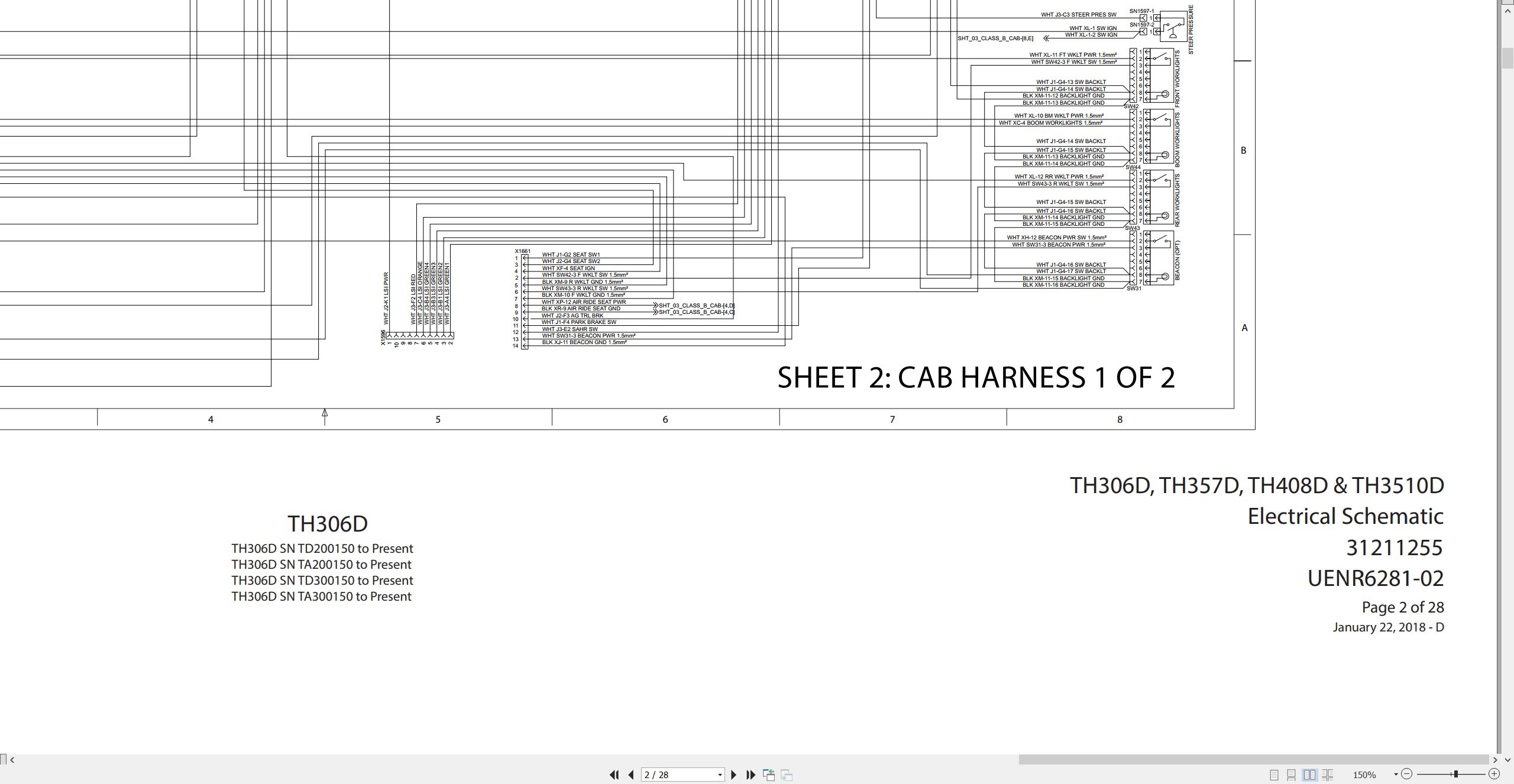This screenshot has width=1514, height=784.
Task: Click the SHT_03_CLASS_B_CAB-[8,E] reference
Action: [x=995, y=38]
